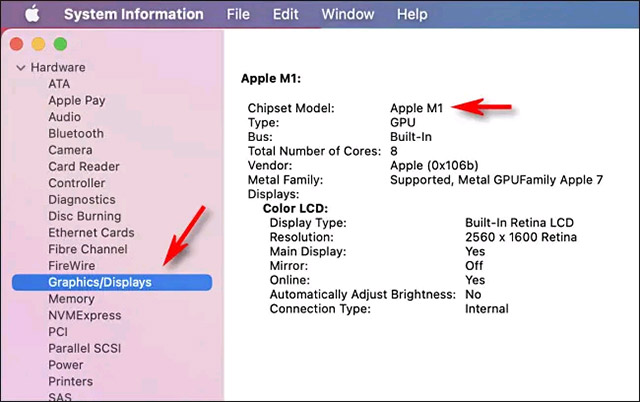This screenshot has width=640, height=402.
Task: Click the 'Displays:' label
Action: coord(273,194)
